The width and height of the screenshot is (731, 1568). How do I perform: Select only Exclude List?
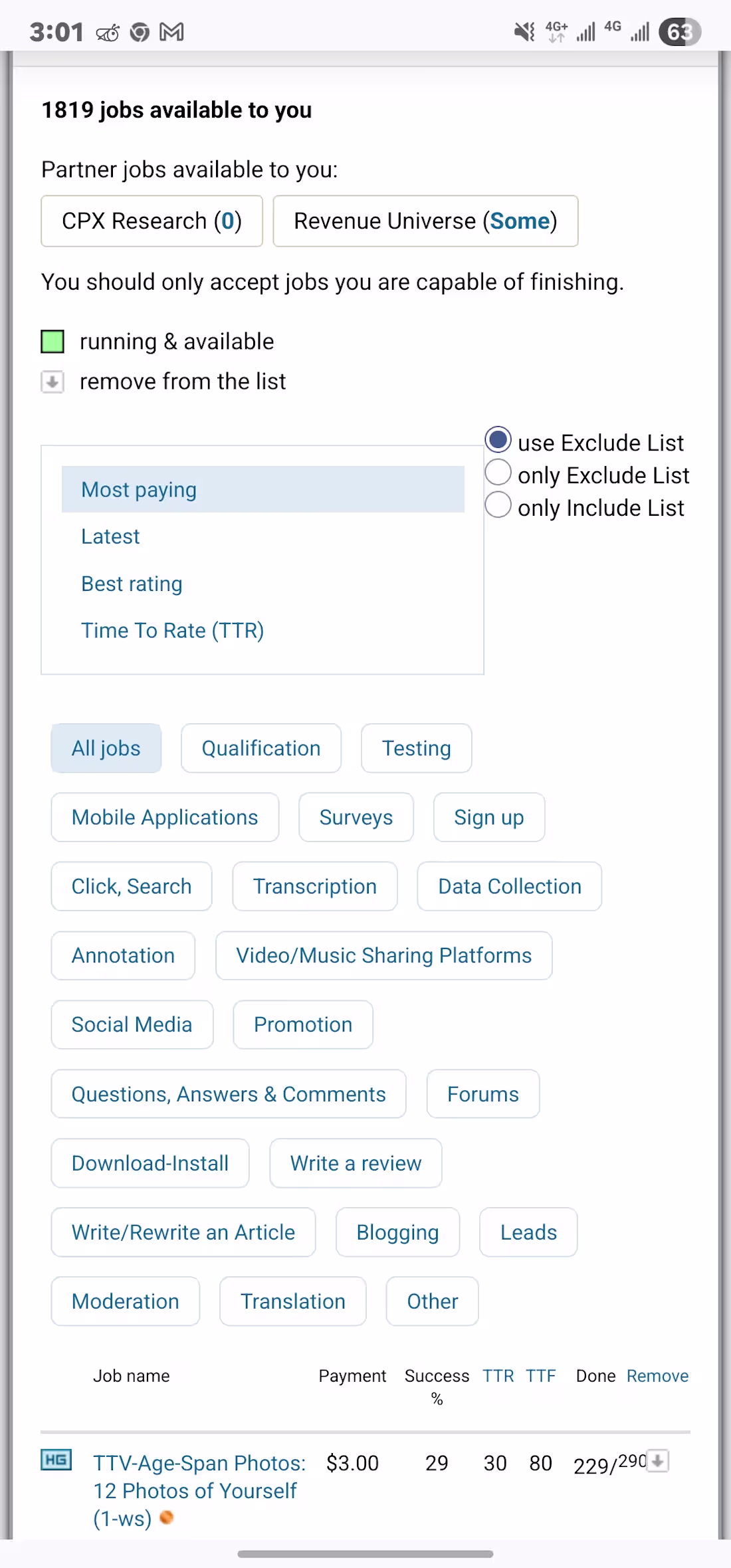tap(497, 472)
